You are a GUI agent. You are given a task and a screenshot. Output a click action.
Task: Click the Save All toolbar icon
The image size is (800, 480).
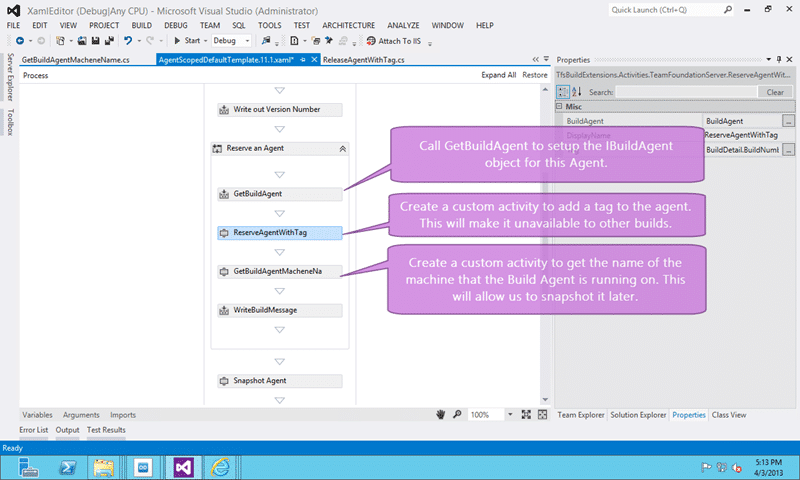coord(109,41)
